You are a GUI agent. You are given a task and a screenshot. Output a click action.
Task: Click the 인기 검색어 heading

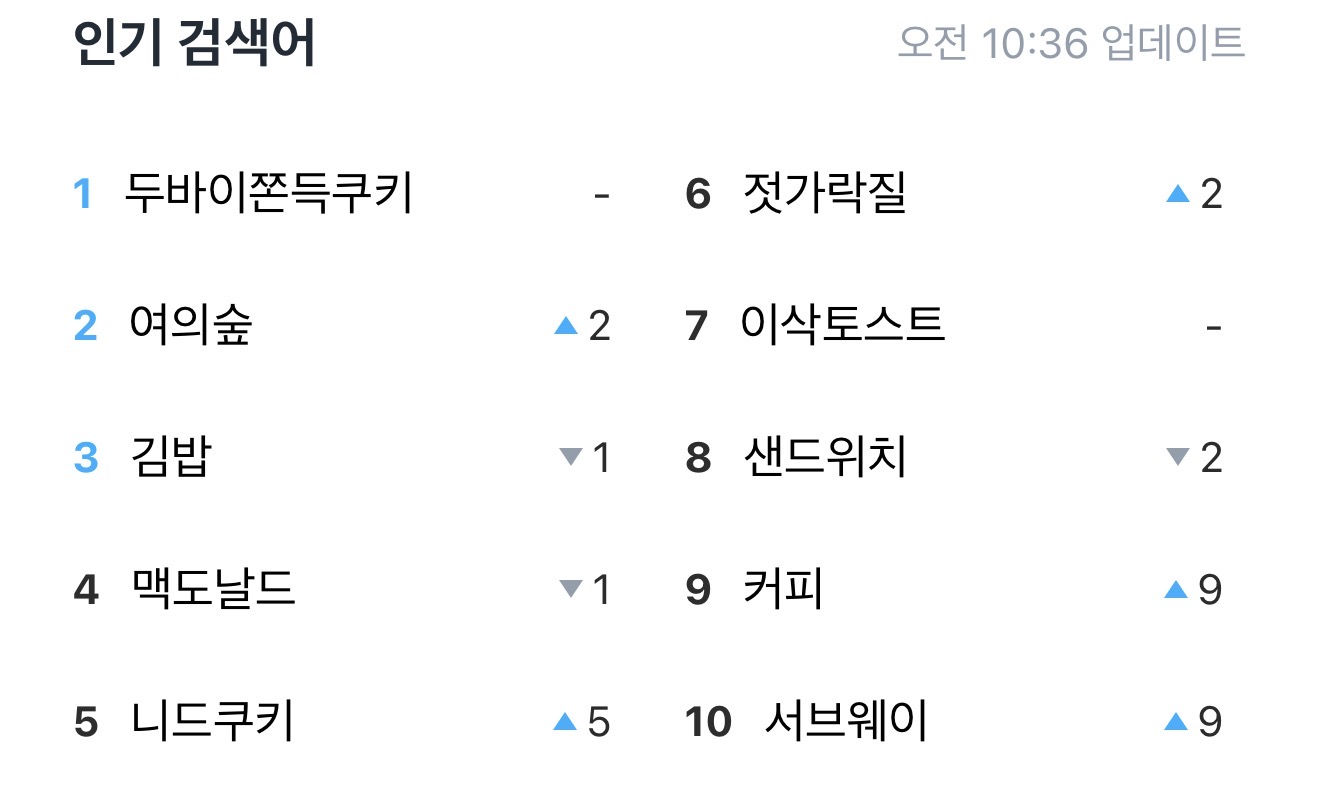pyautogui.click(x=195, y=44)
